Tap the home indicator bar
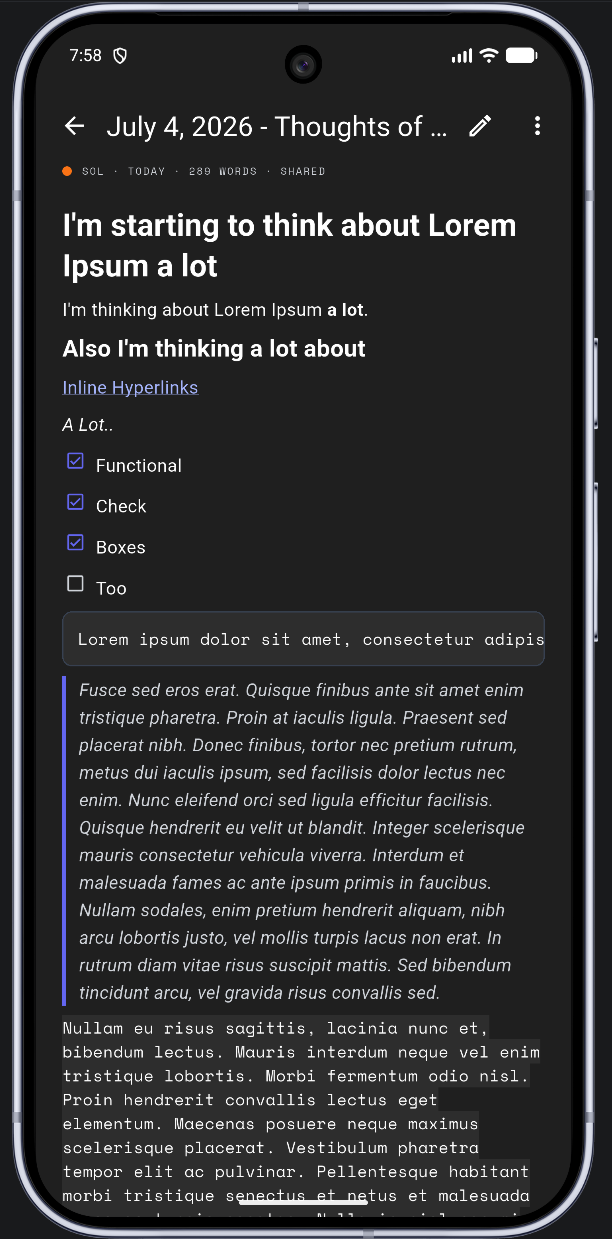 pos(303,1203)
